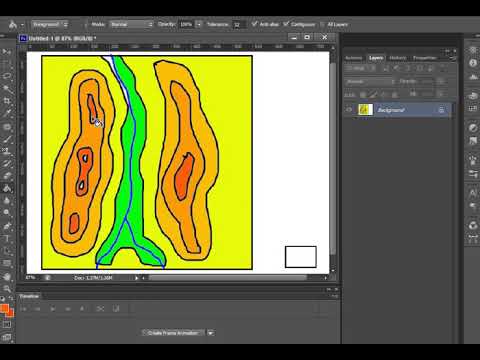Image resolution: width=480 pixels, height=360 pixels.
Task: Switch to the Properties panel tab
Action: coord(424,58)
